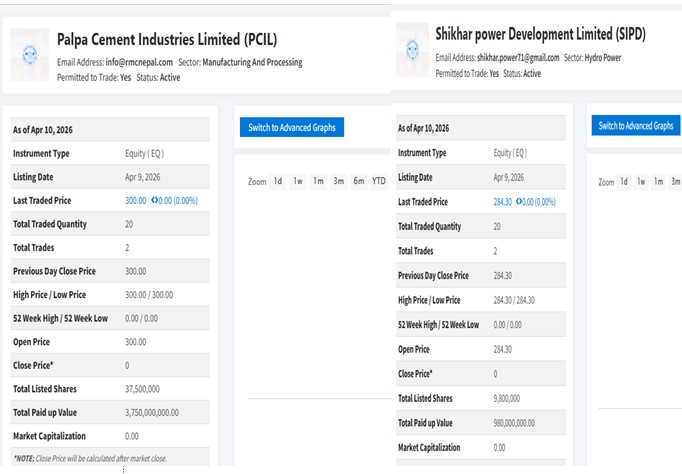The width and height of the screenshot is (682, 474).
Task: Set Palpa Cement chart zoom to 3m
Action: click(x=339, y=181)
